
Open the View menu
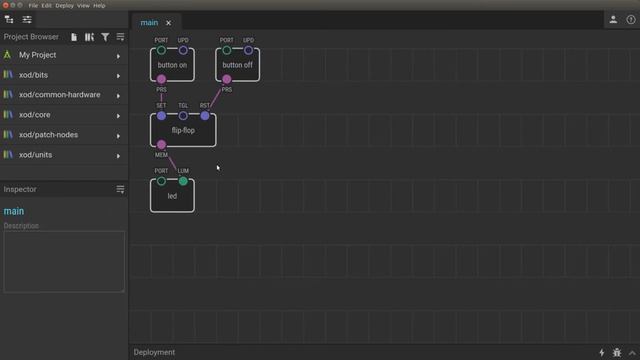[x=83, y=5]
